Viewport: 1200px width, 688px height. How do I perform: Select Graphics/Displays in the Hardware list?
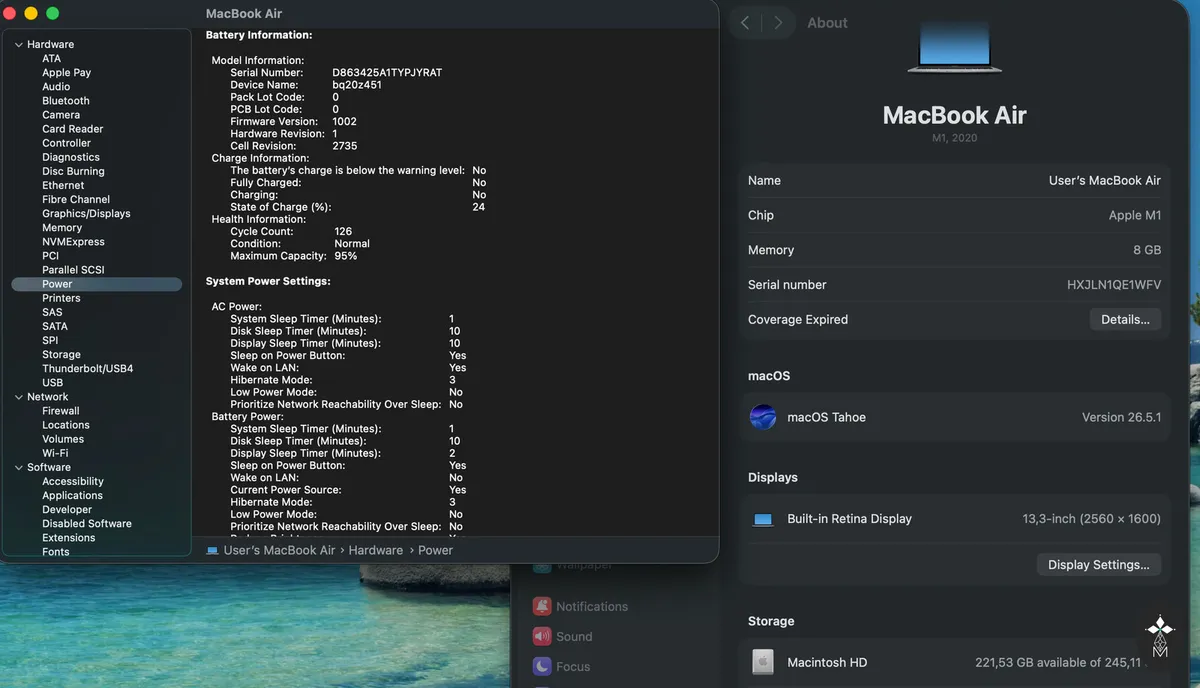tap(86, 213)
